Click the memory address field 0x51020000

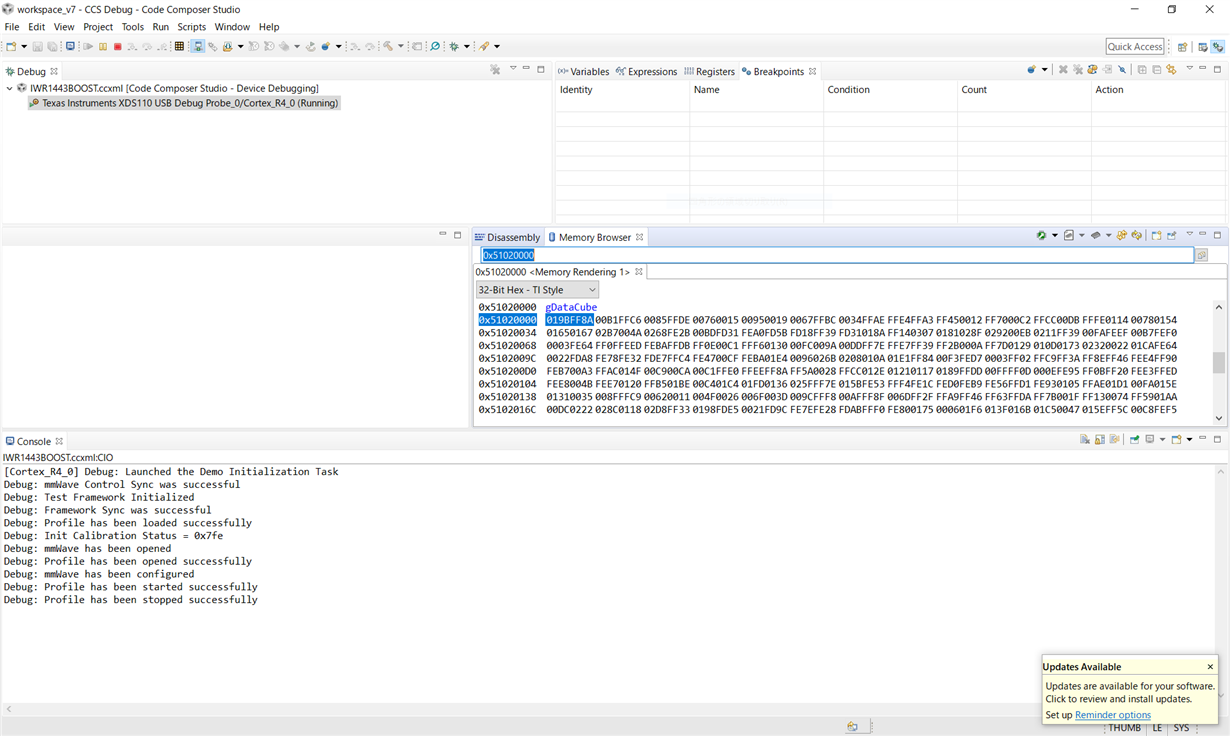(x=836, y=255)
